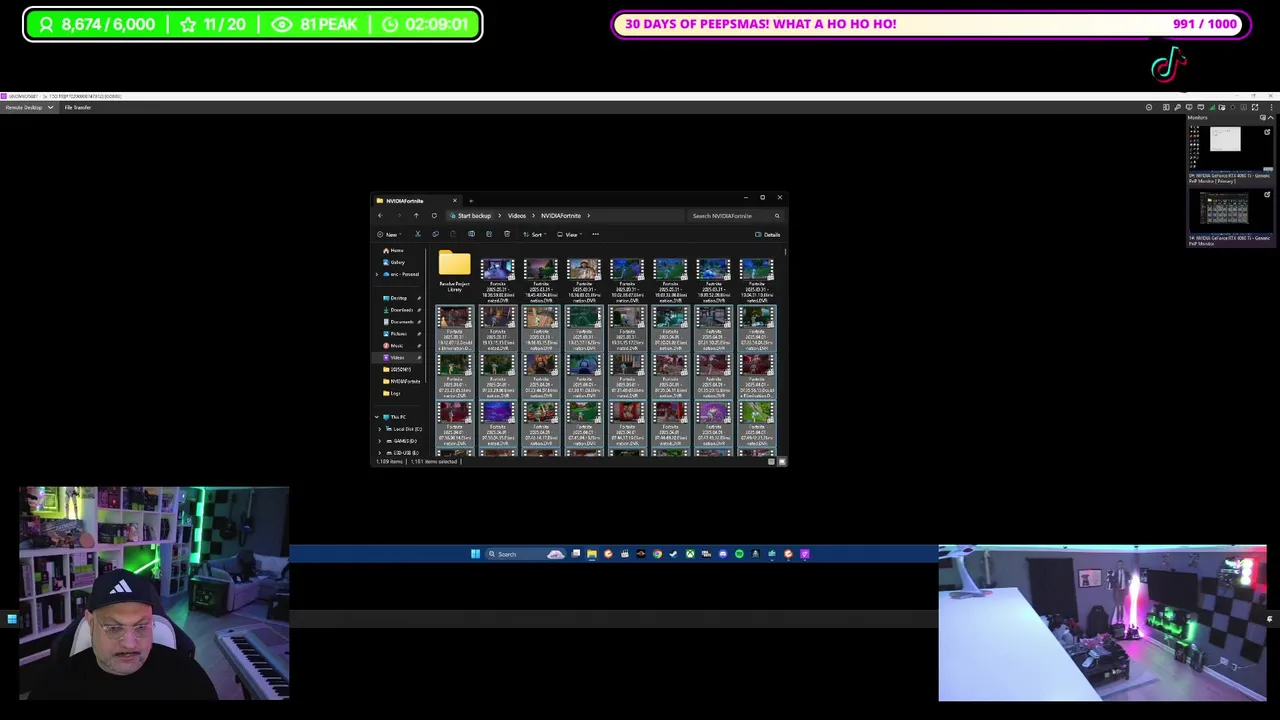The height and width of the screenshot is (720, 1280).
Task: Switch Explorer to large thumbnails view icon
Action: (782, 461)
